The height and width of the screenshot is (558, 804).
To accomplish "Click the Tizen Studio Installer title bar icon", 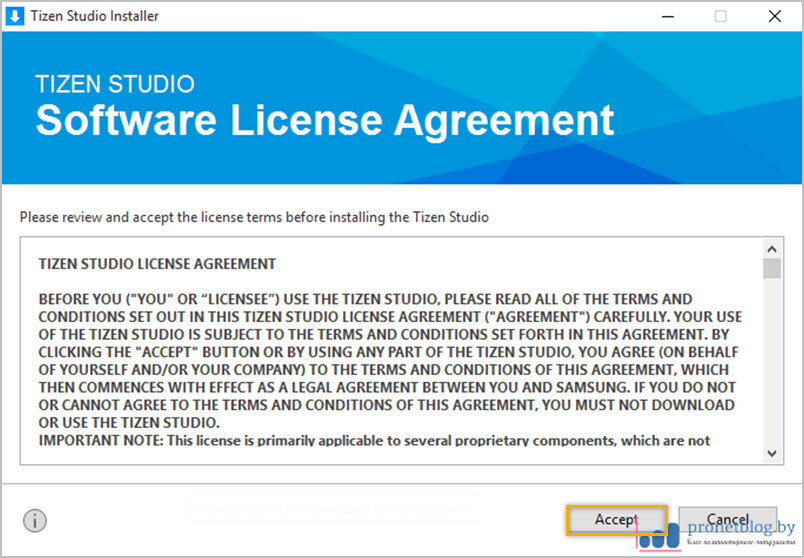I will 14,16.
